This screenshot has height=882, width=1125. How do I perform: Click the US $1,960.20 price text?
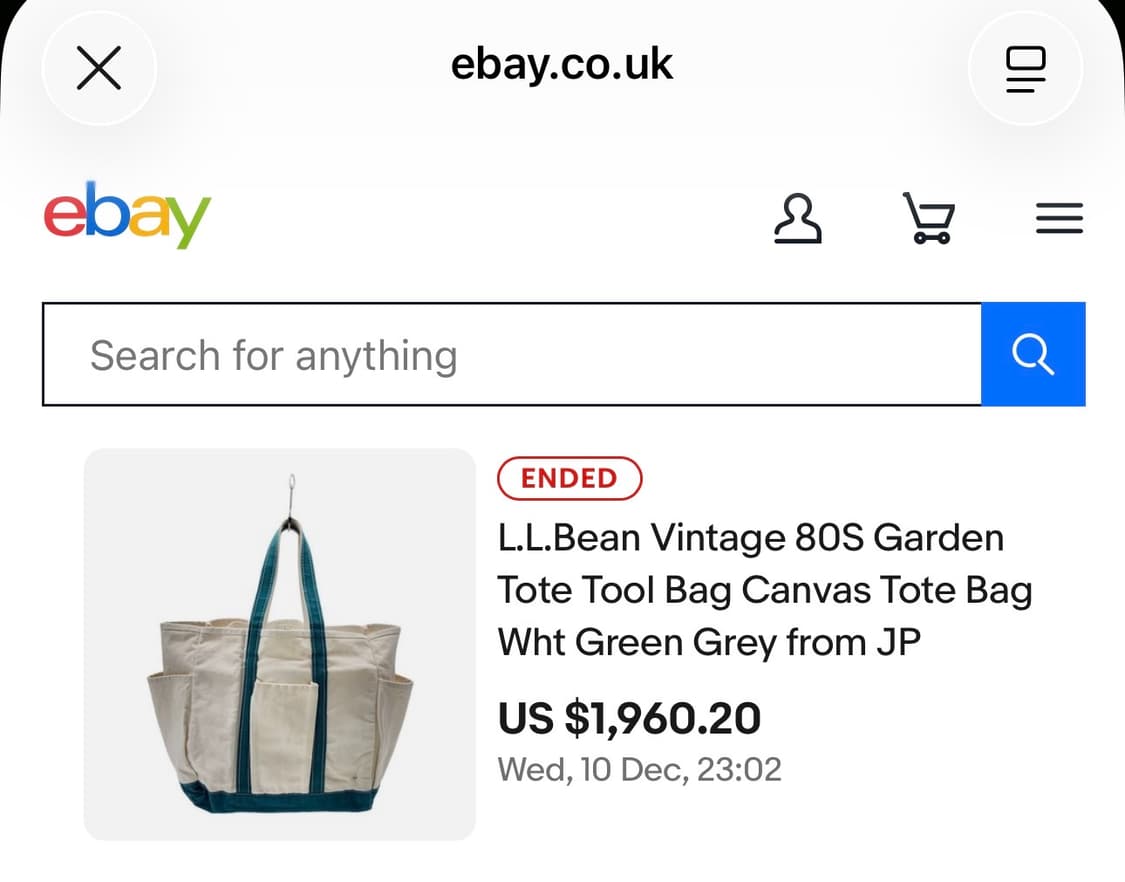[x=629, y=717]
